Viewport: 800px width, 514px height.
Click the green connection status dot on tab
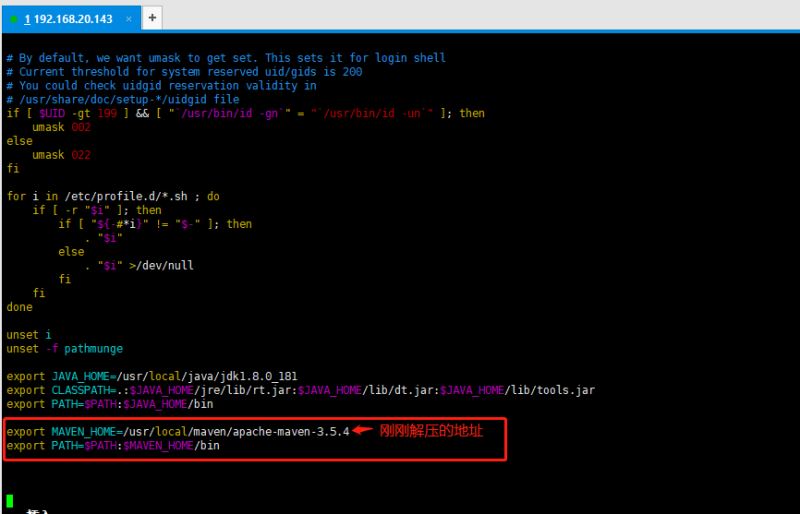point(14,19)
